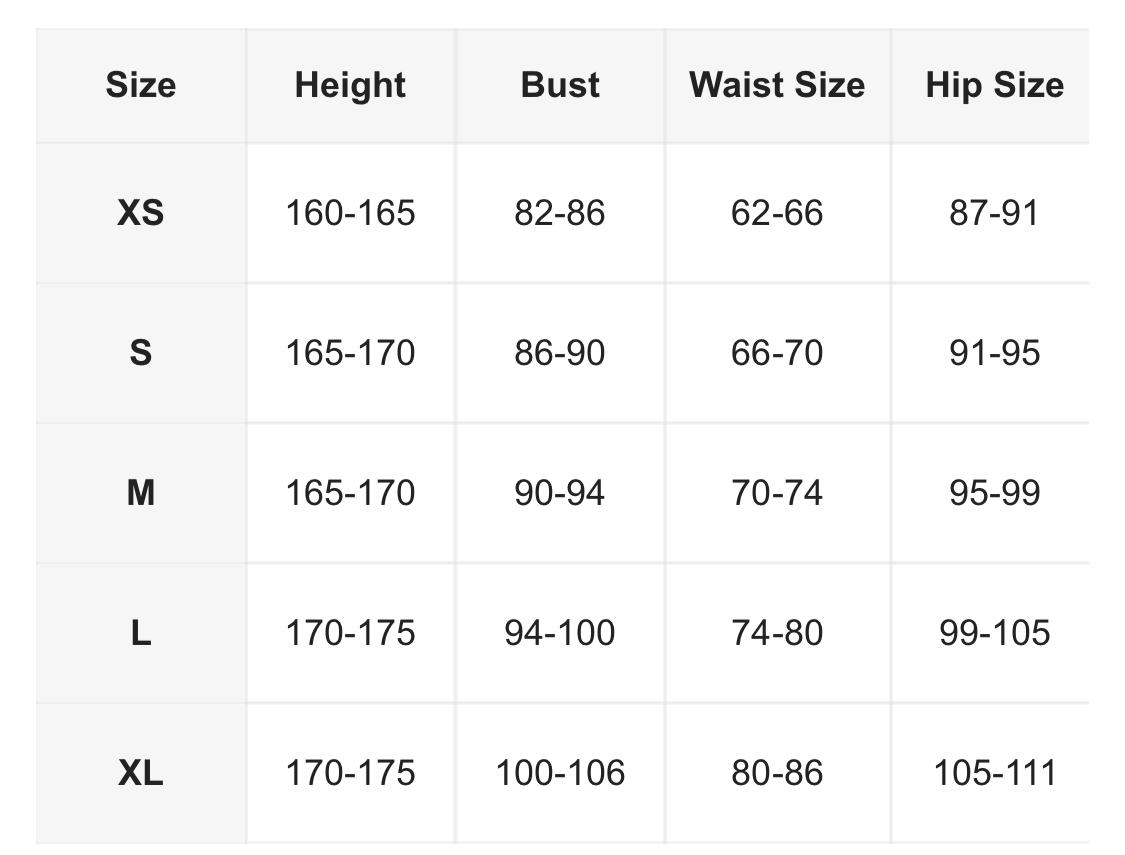Select the Hip Size header cell
Viewport: 1125px width, 855px height.
point(994,85)
